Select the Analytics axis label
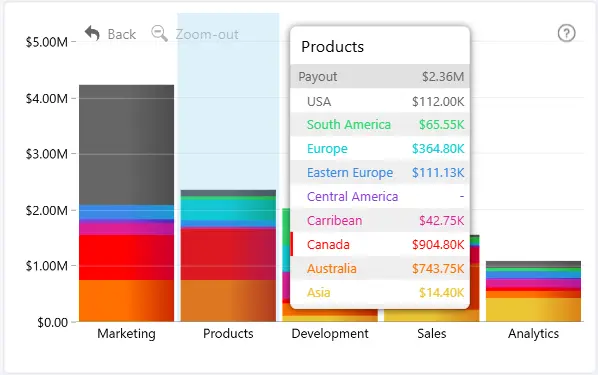Screen dimensions: 598x375 click(x=533, y=333)
